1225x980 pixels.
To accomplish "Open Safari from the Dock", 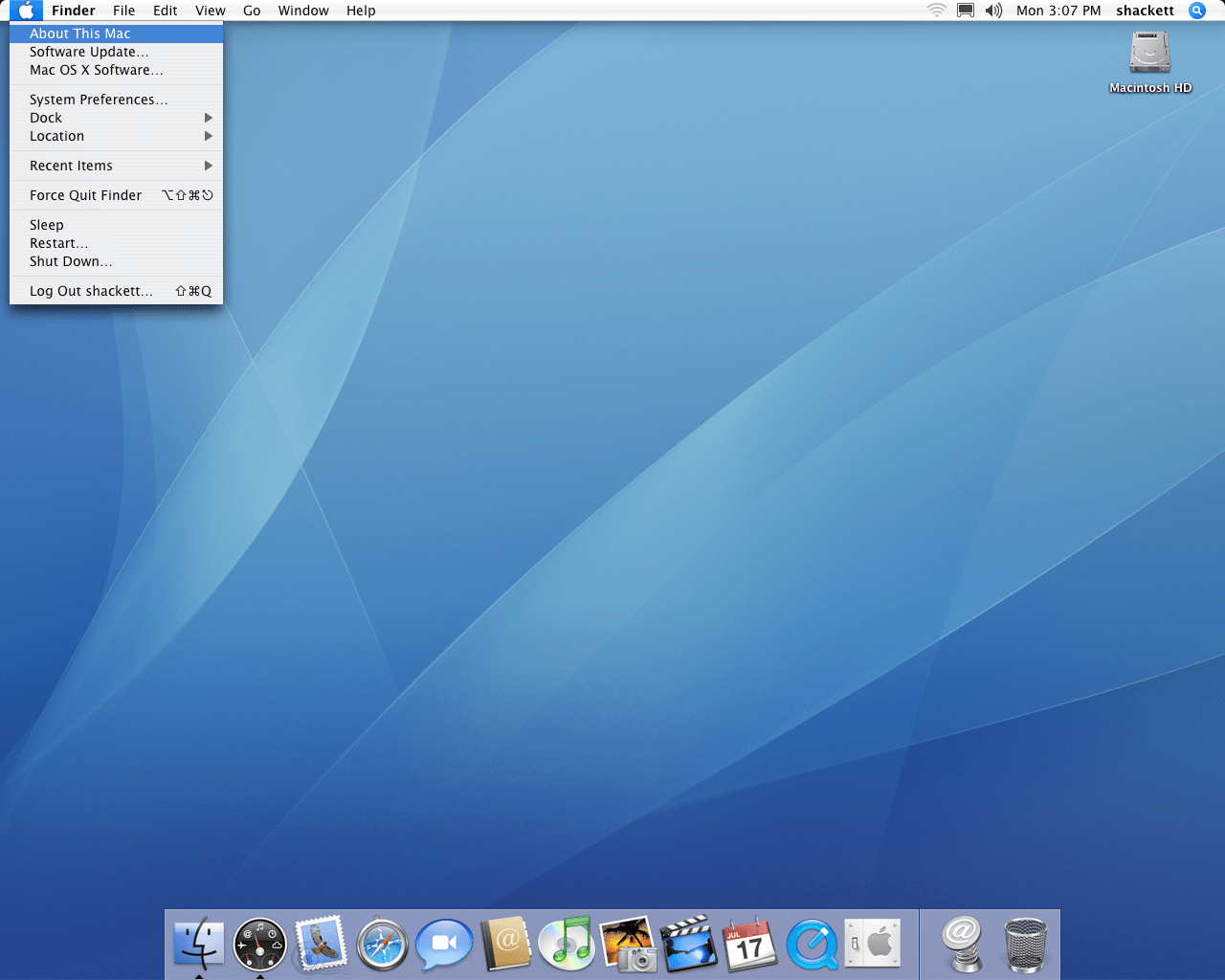I will (x=383, y=944).
